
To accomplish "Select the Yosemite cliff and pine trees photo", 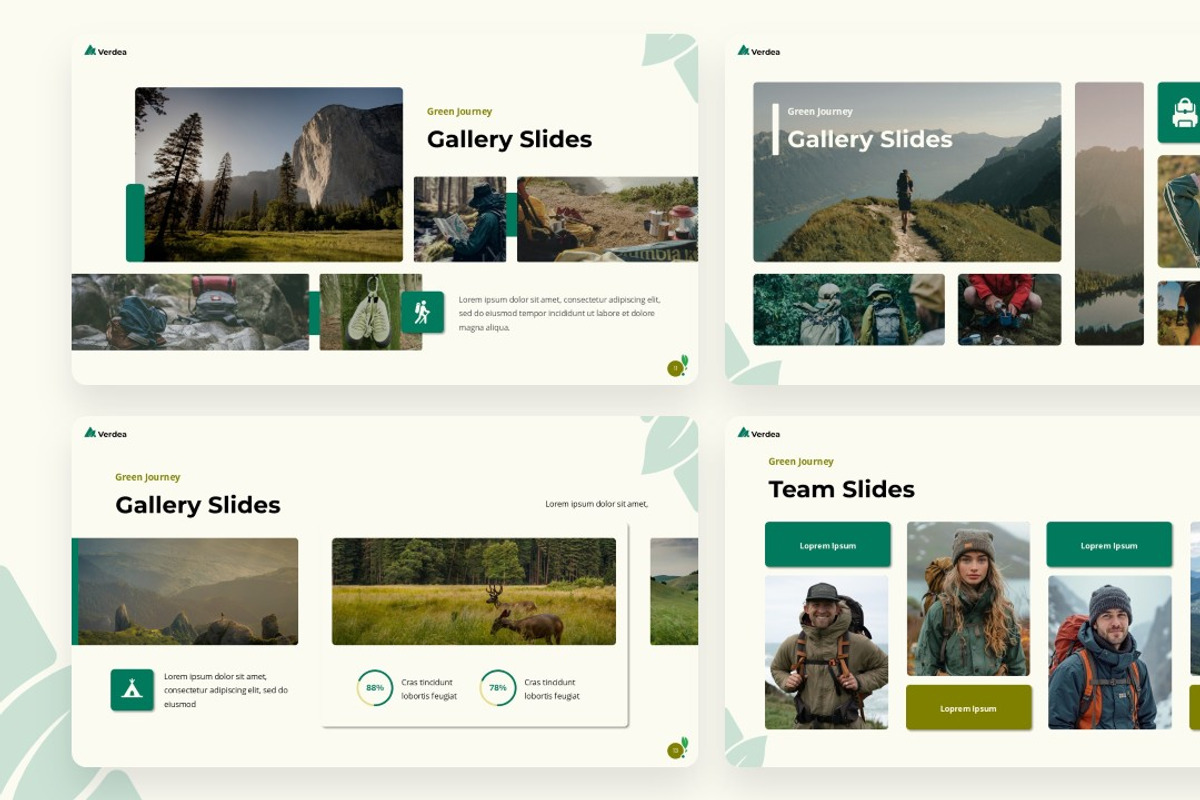I will pos(269,175).
